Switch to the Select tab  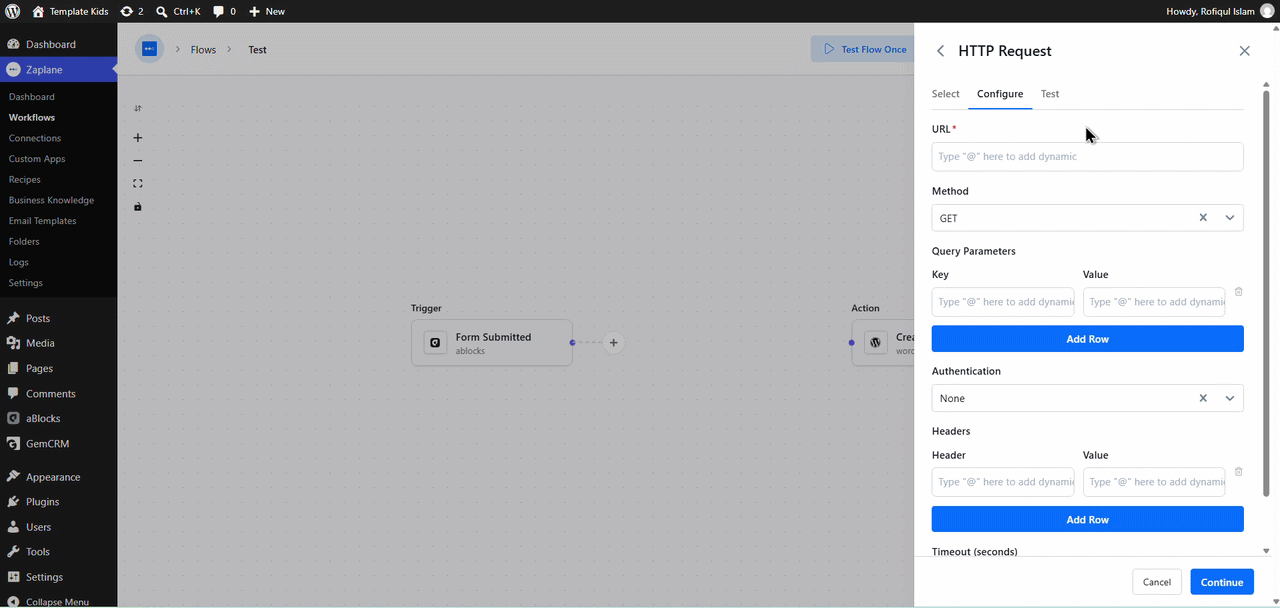tap(945, 94)
